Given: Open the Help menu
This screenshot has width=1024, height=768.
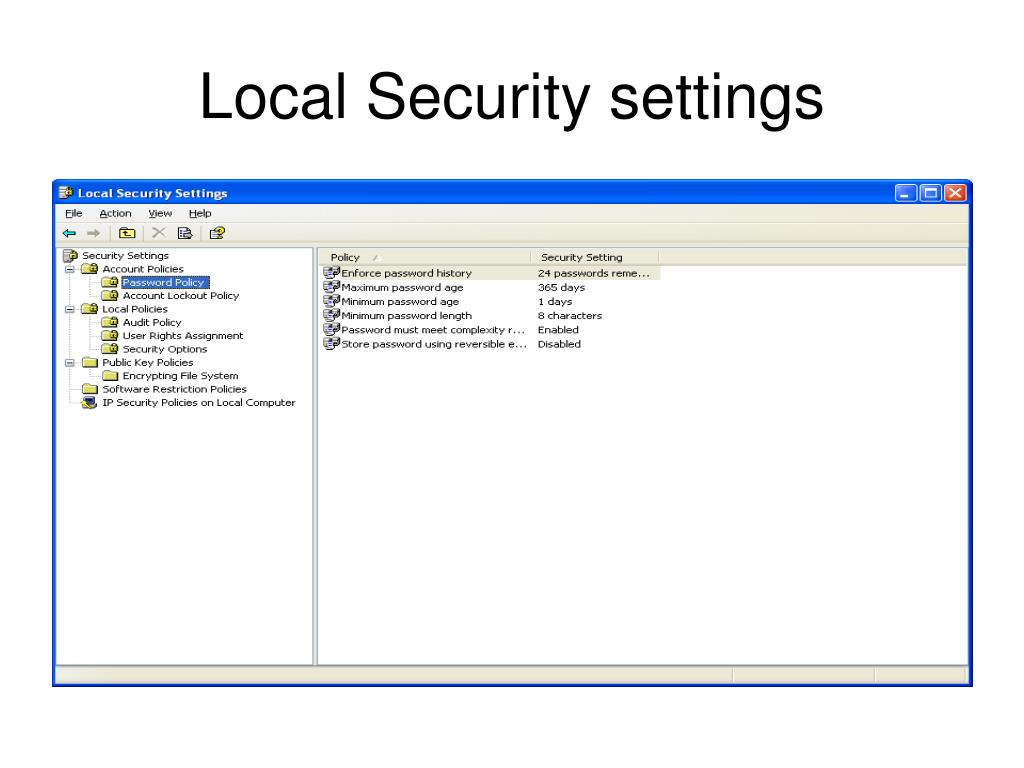Looking at the screenshot, I should point(200,213).
